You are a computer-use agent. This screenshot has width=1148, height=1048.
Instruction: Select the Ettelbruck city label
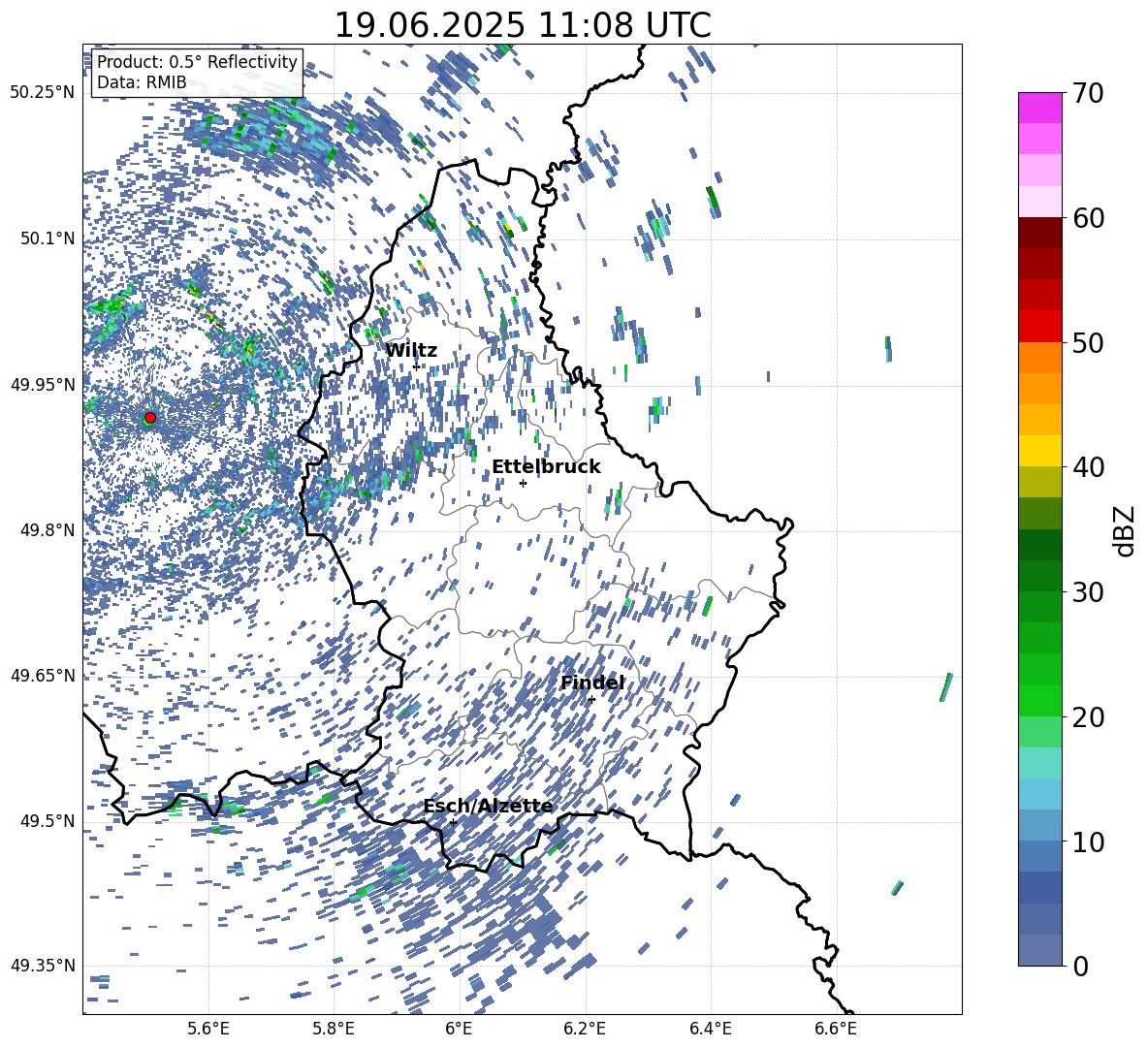546,467
